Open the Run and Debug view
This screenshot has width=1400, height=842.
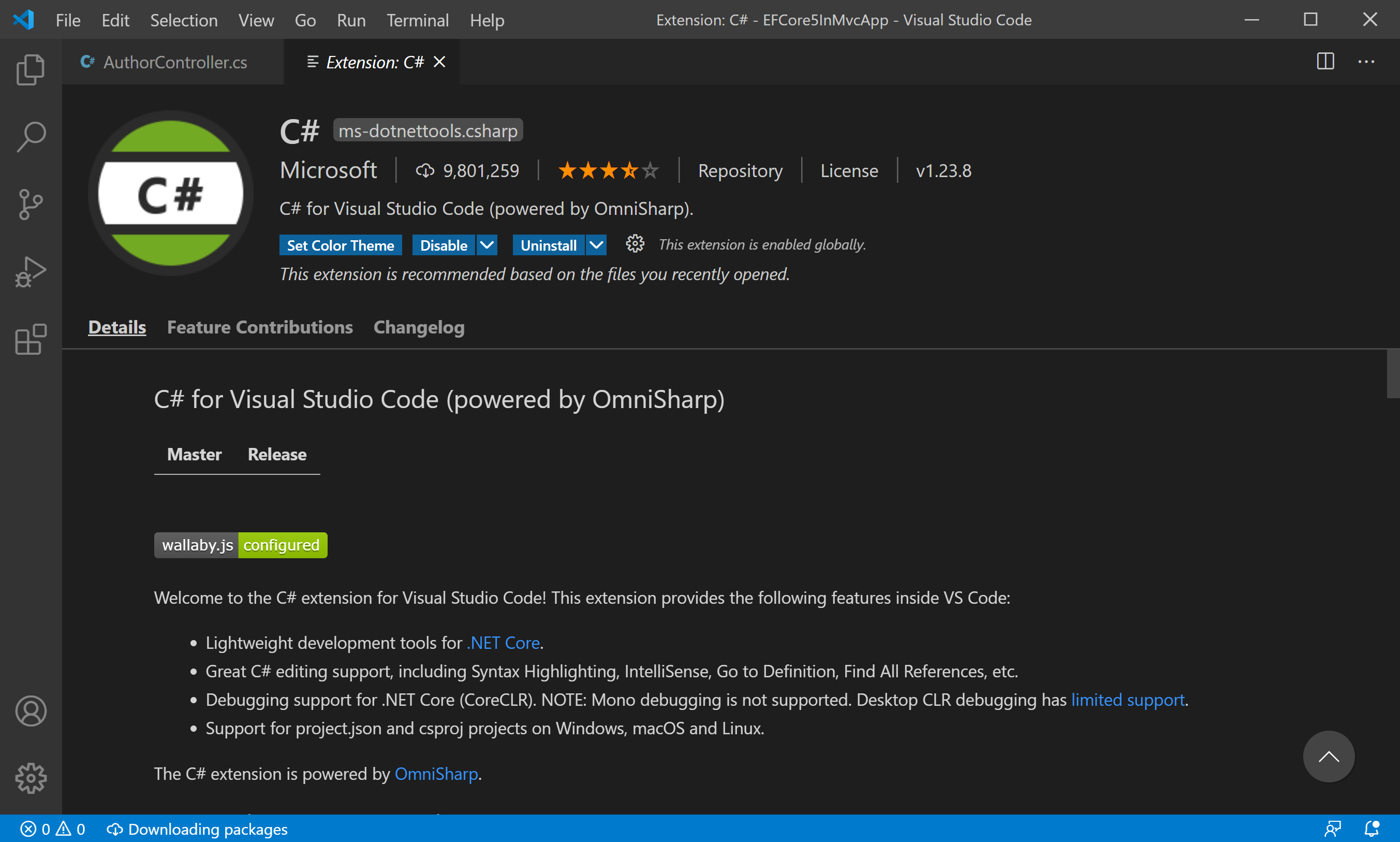click(31, 272)
